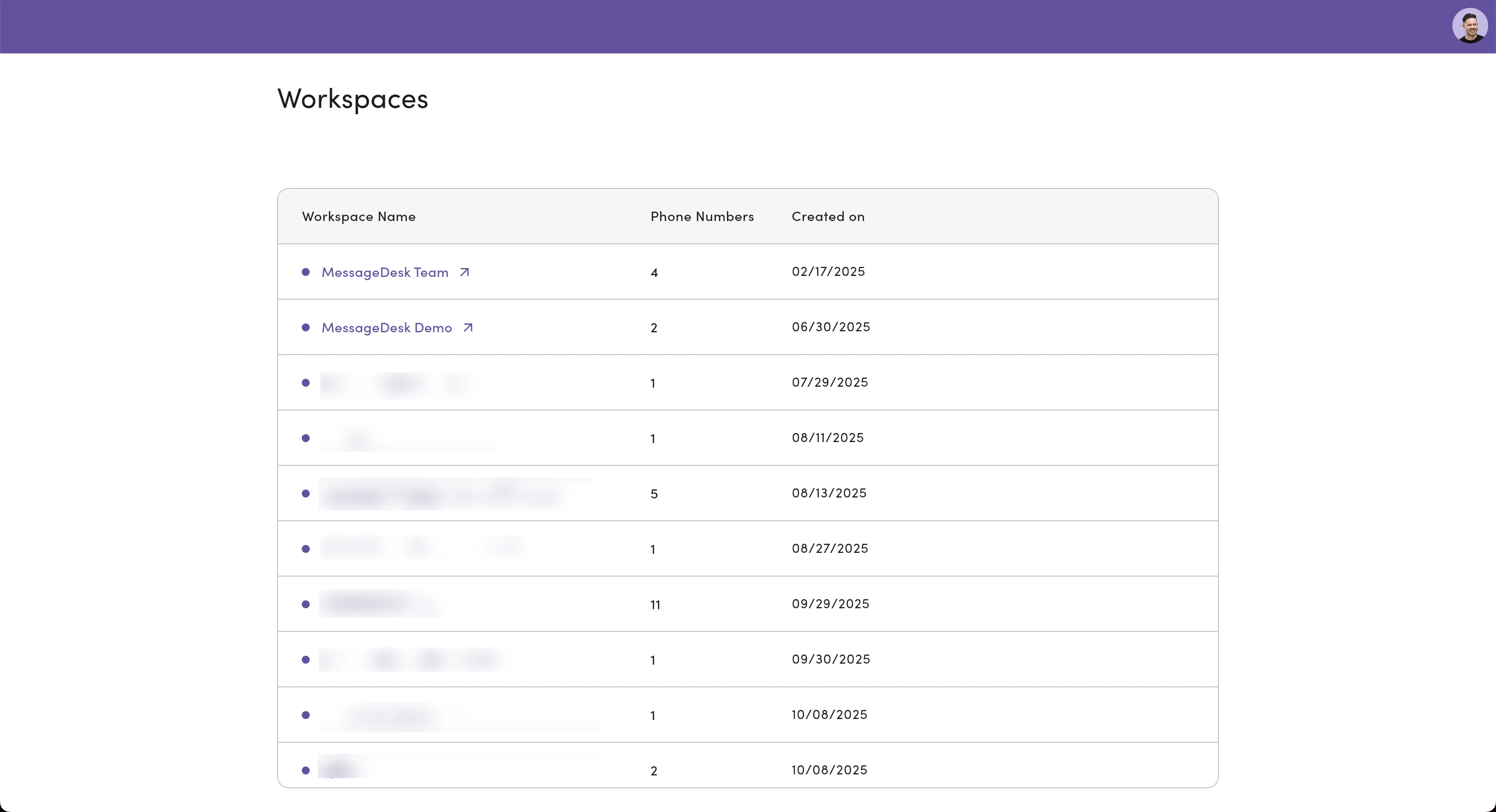
Task: Click the external arrow beside MessageDesk Demo
Action: (468, 327)
